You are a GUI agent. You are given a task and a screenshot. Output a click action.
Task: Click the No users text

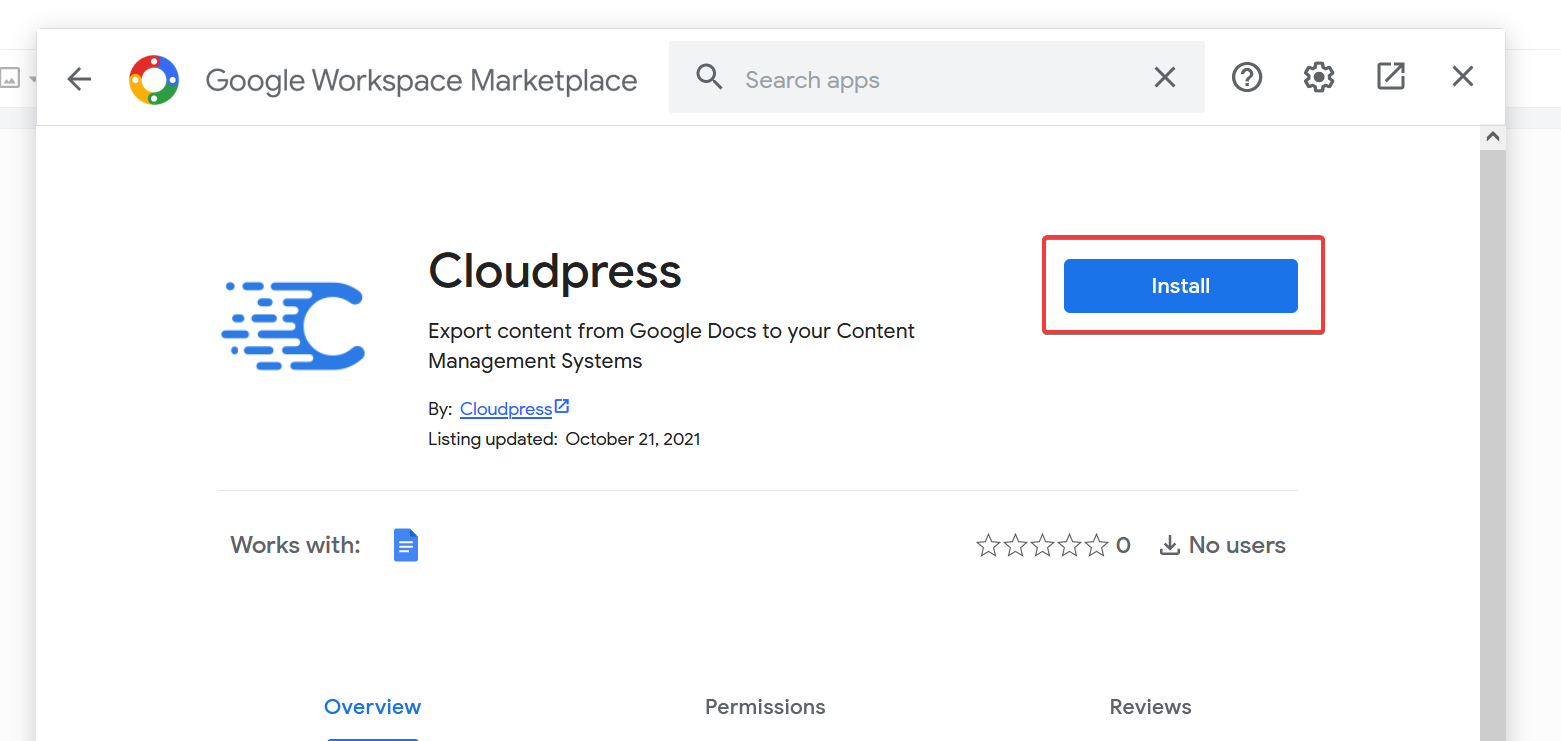(x=1237, y=545)
